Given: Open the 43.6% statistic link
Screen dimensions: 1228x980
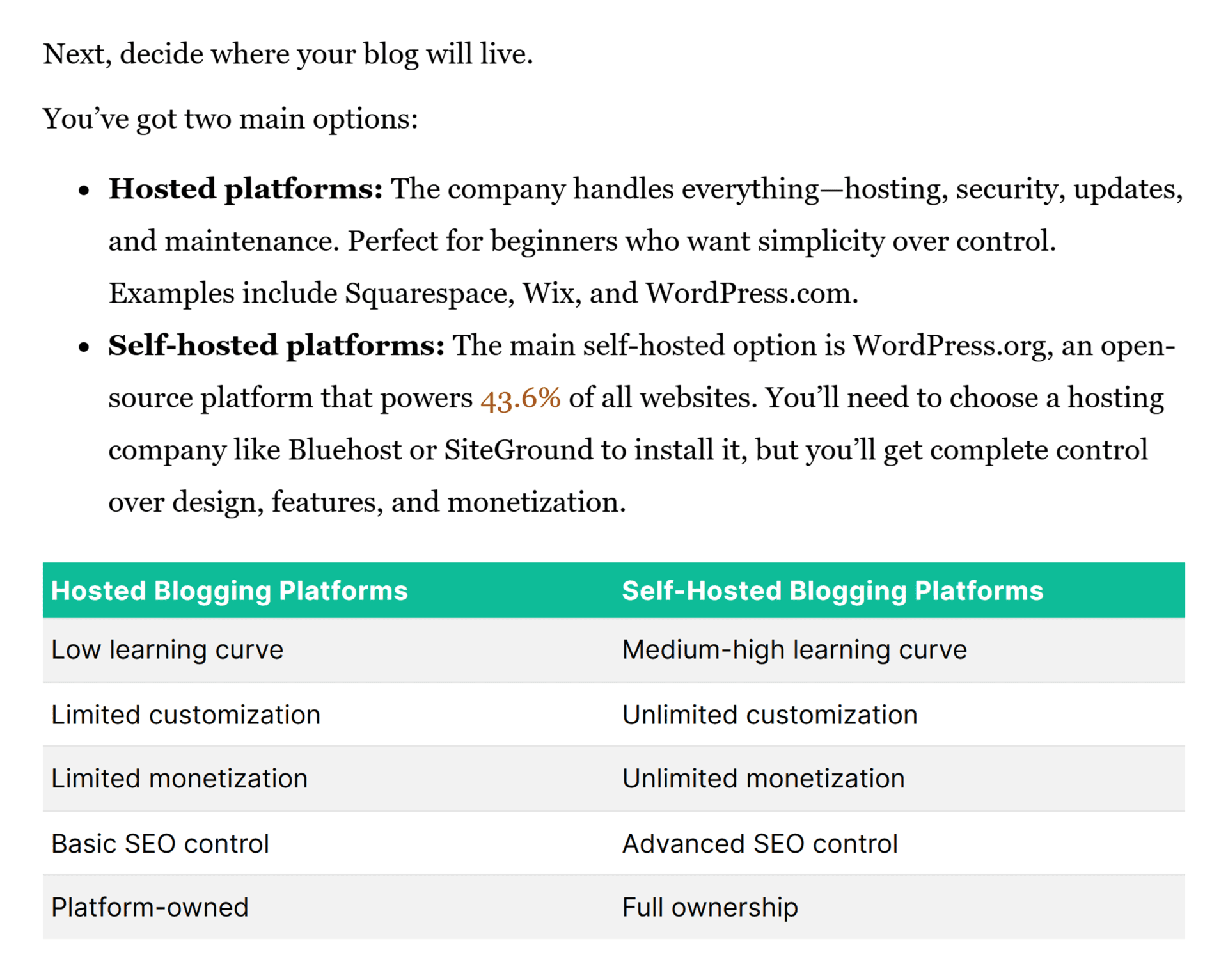Looking at the screenshot, I should coord(520,399).
